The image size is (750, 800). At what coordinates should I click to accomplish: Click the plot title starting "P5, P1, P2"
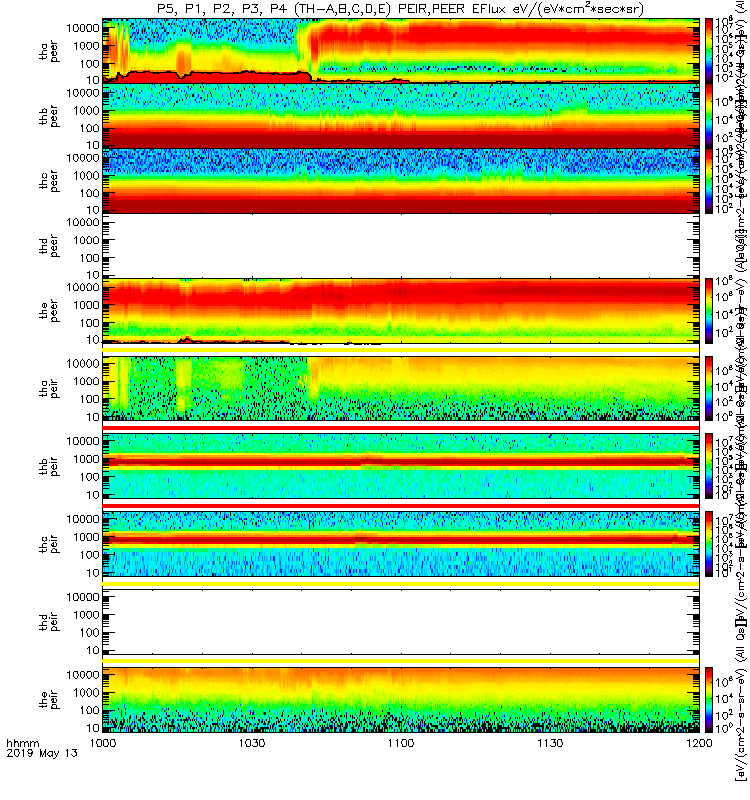[400, 9]
